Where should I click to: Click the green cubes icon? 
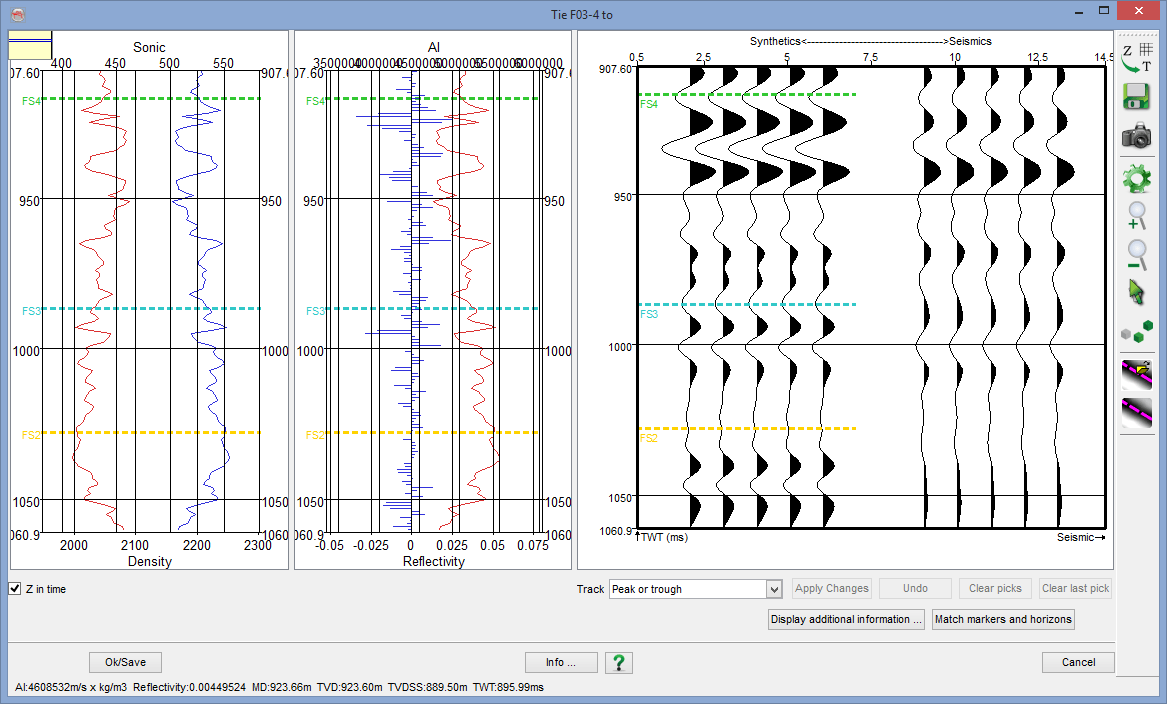tap(1136, 331)
